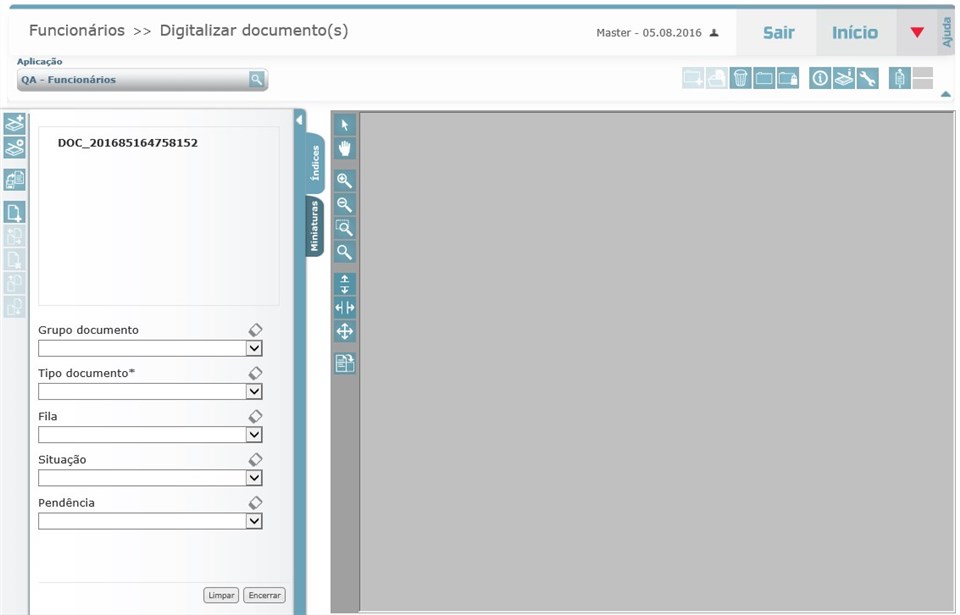The height and width of the screenshot is (615, 960).
Task: Open the info icon in the toolbar
Action: pos(819,77)
